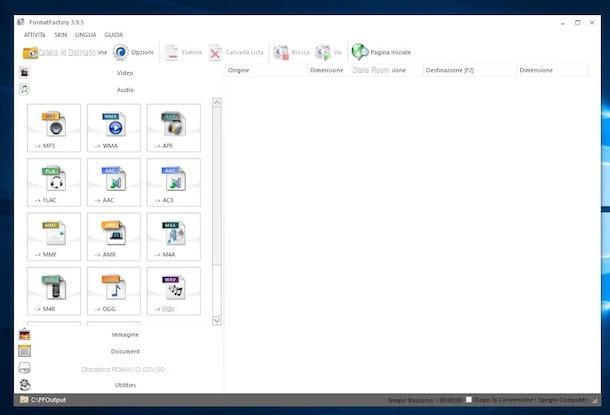Open the LINGUA menu
Screen dimensions: 610x415
(86, 35)
